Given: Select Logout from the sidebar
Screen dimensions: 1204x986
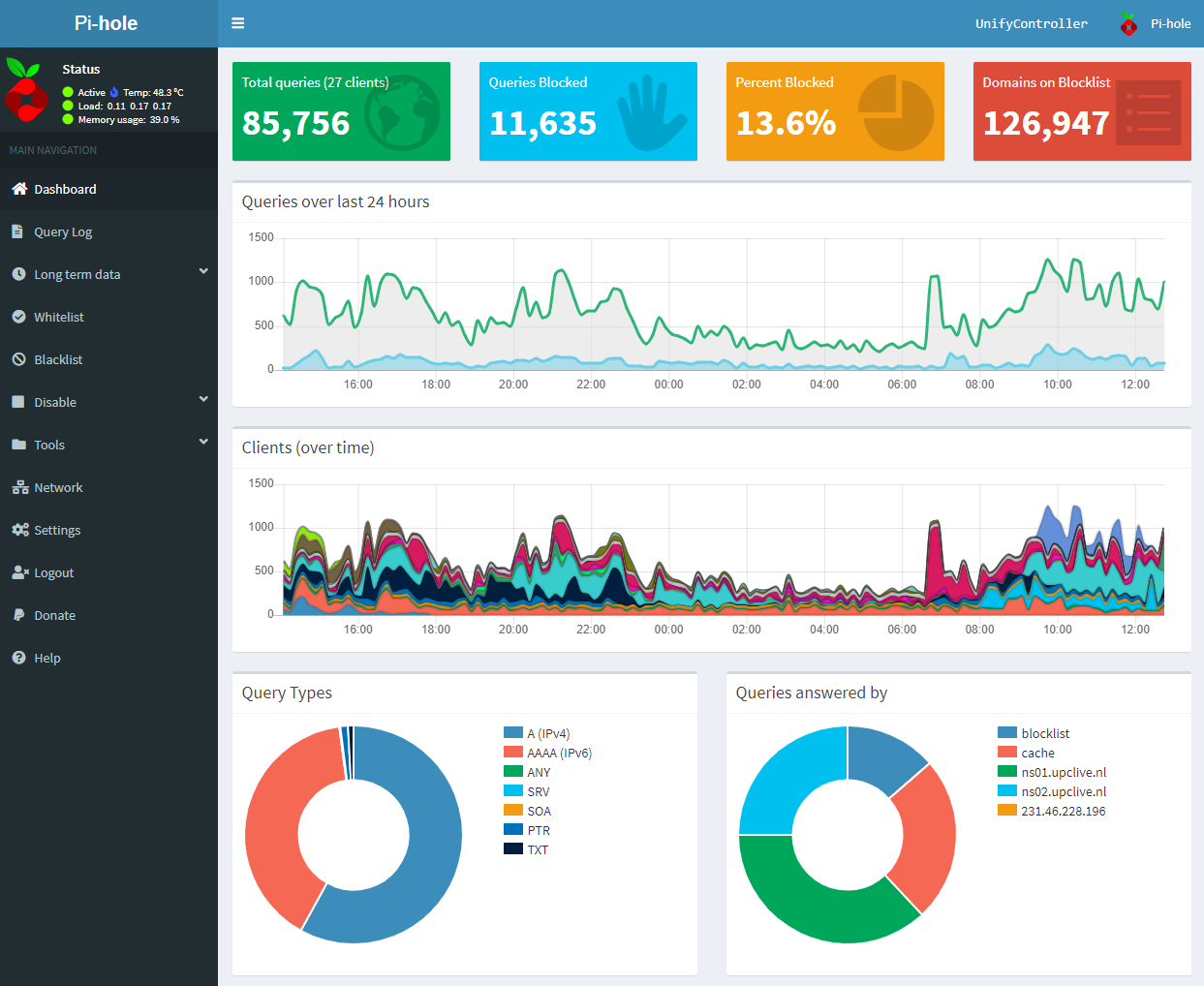Looking at the screenshot, I should 53,572.
